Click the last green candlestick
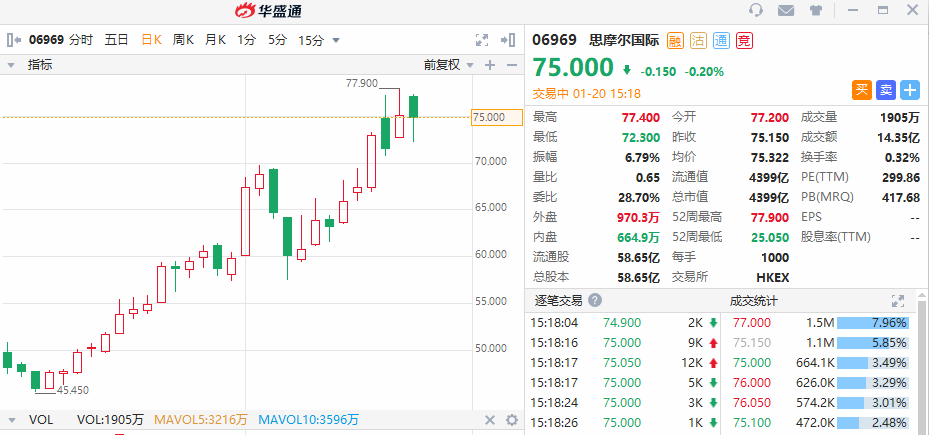 coord(414,107)
